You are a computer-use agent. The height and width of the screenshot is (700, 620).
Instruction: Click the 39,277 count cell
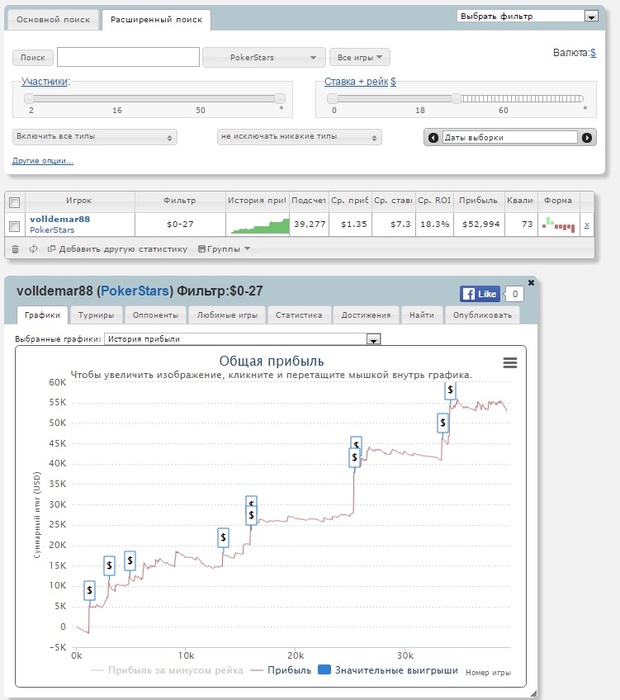[309, 224]
